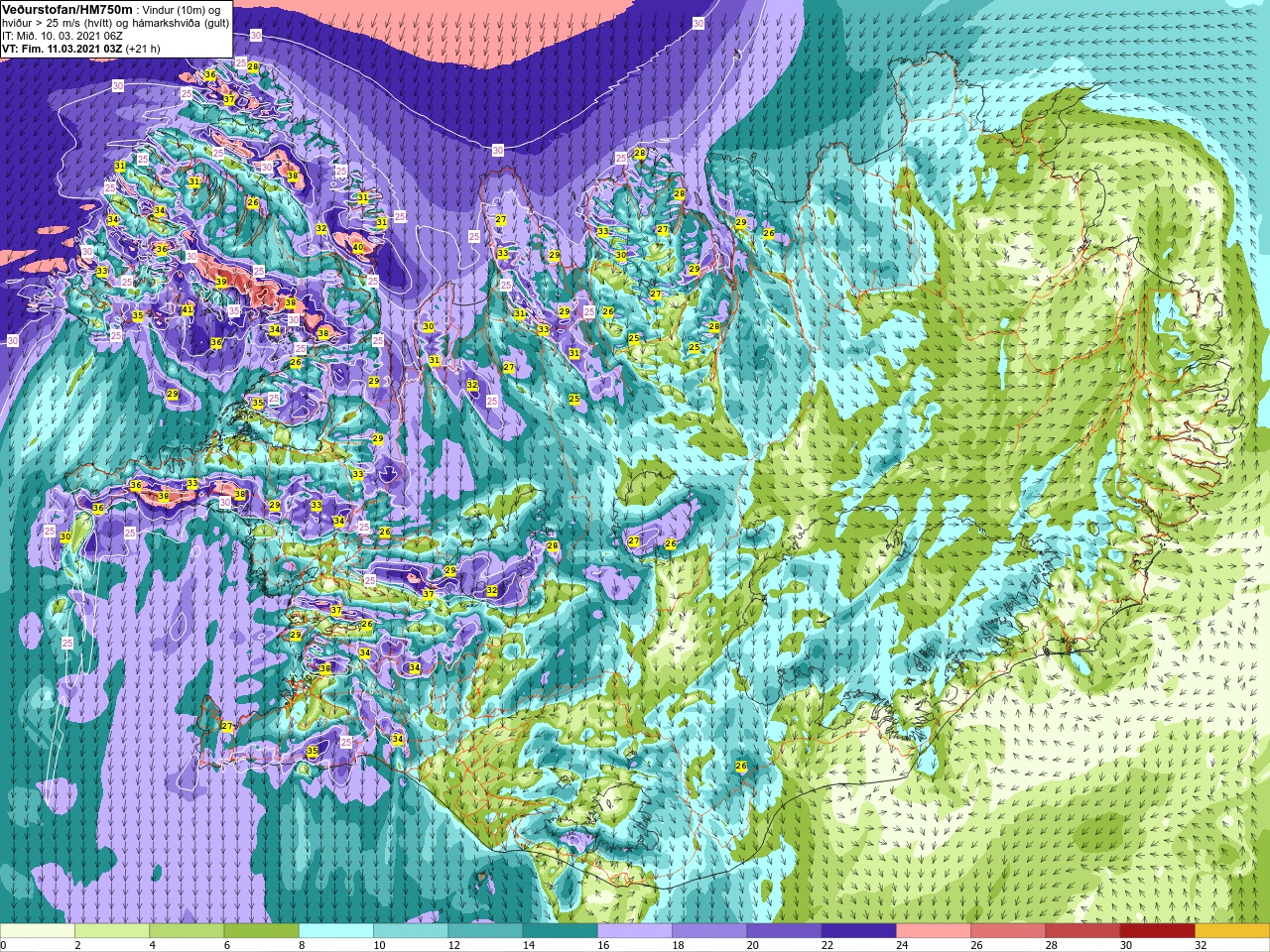This screenshot has height=952, width=1270.
Task: Click the "18" tick on the color scale
Action: point(678,945)
